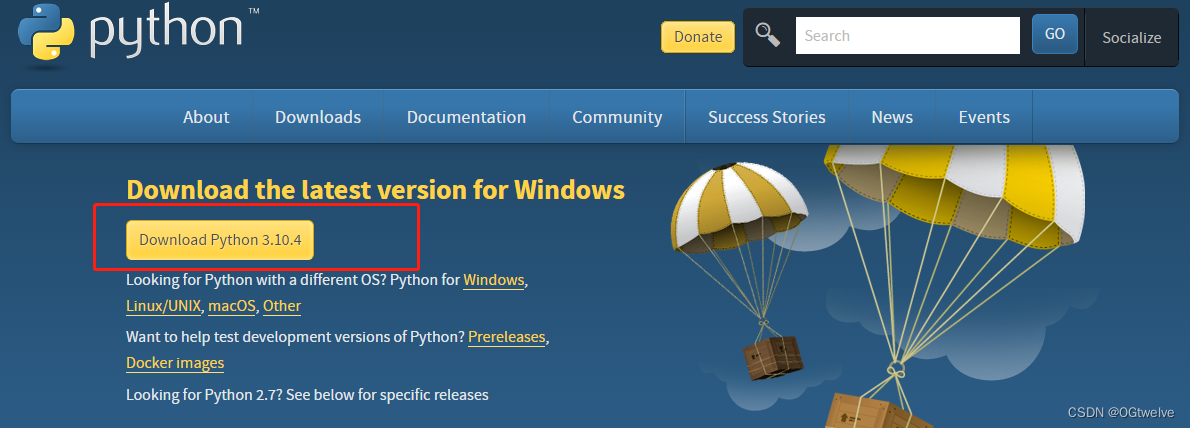Open the Documentation menu
The image size is (1190, 428).
[466, 117]
